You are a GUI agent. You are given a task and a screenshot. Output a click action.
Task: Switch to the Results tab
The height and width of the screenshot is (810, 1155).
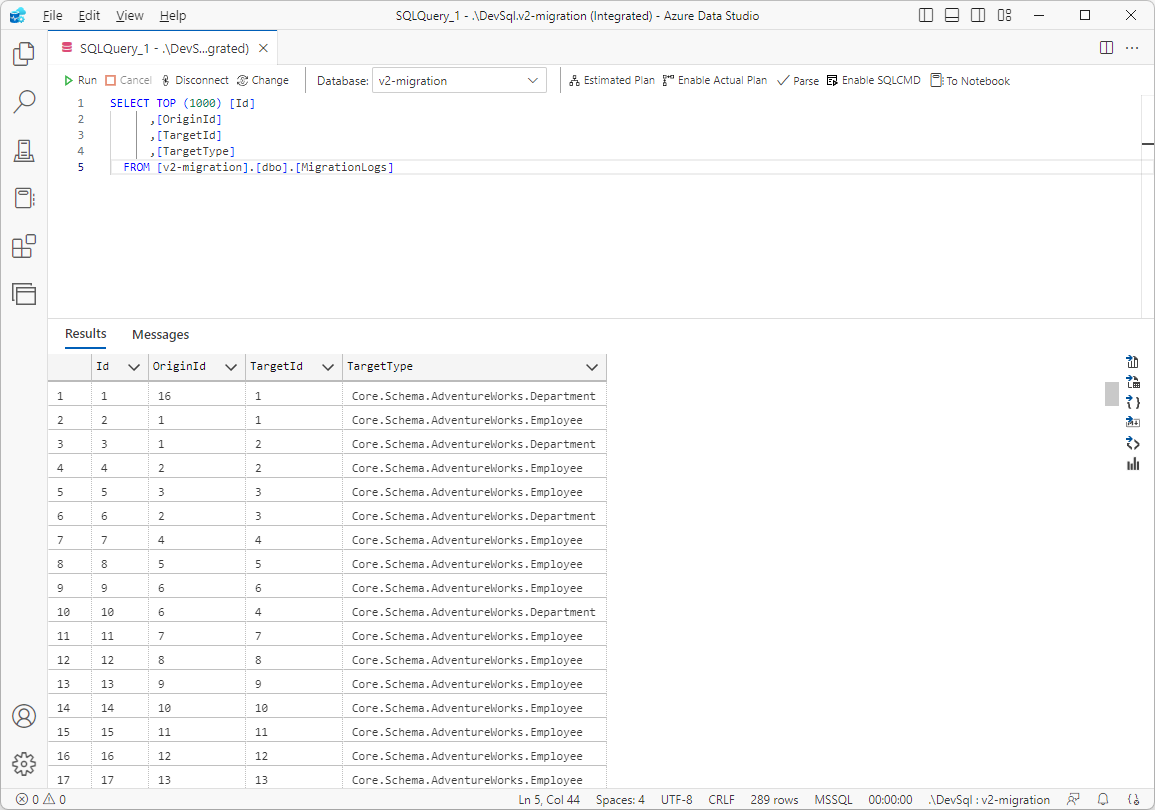[85, 334]
